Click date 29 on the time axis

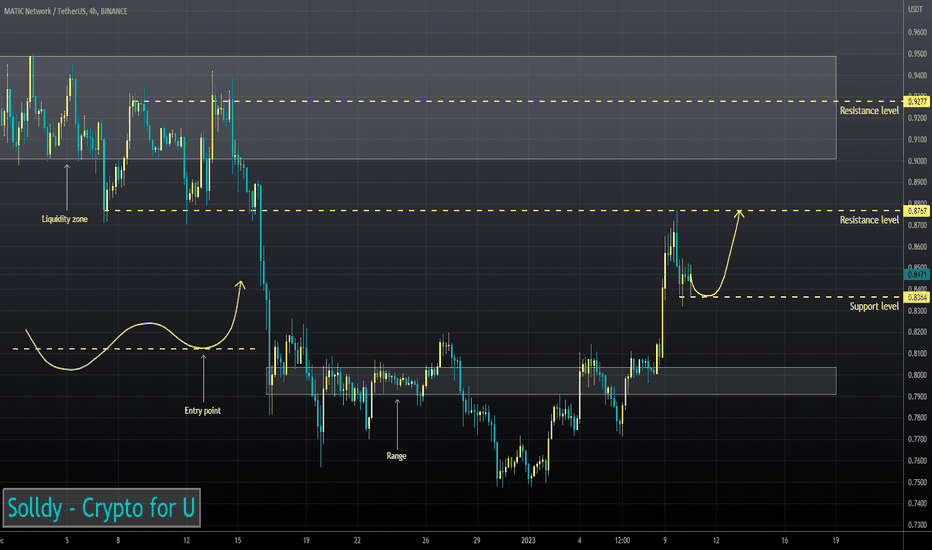[x=477, y=540]
